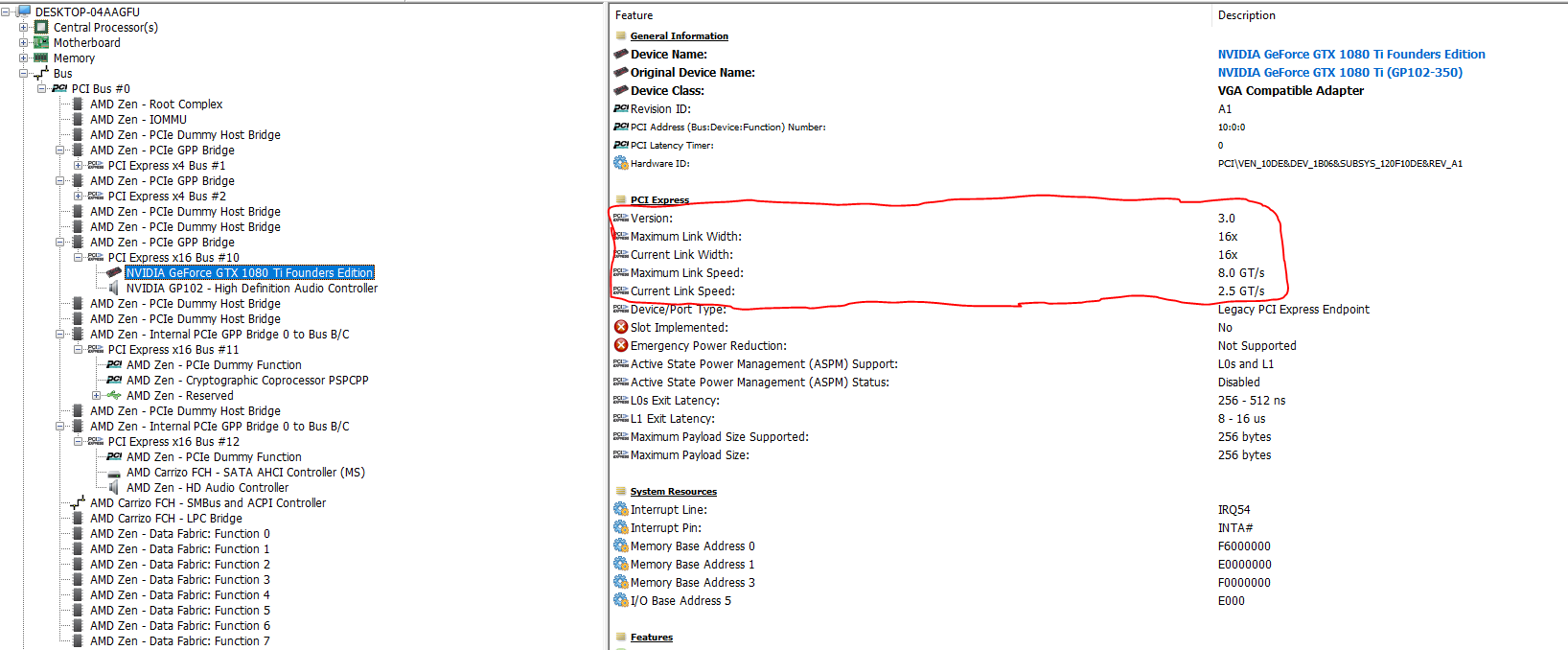Expand PCI Express x4 Bus #2
The image size is (1568, 650).
point(79,196)
